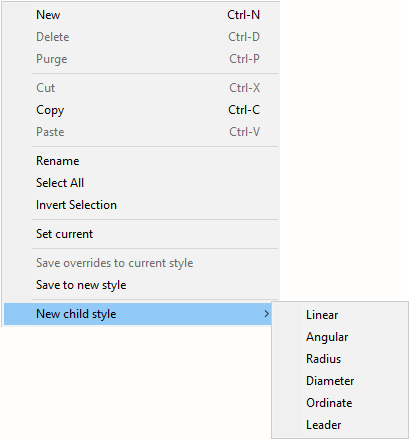The image size is (409, 439).
Task: Click the Purge menu option
Action: coord(142,59)
